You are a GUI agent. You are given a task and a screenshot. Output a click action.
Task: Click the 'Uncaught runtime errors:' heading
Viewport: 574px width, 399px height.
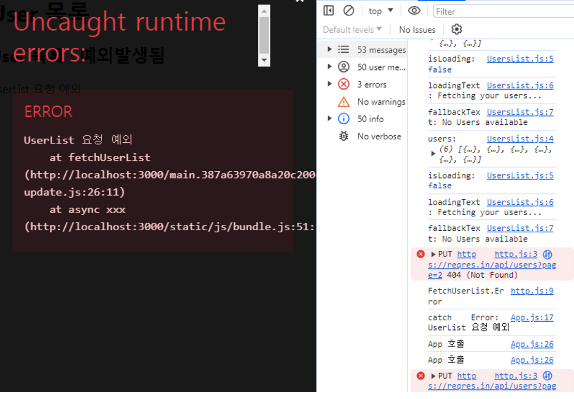[x=119, y=37]
